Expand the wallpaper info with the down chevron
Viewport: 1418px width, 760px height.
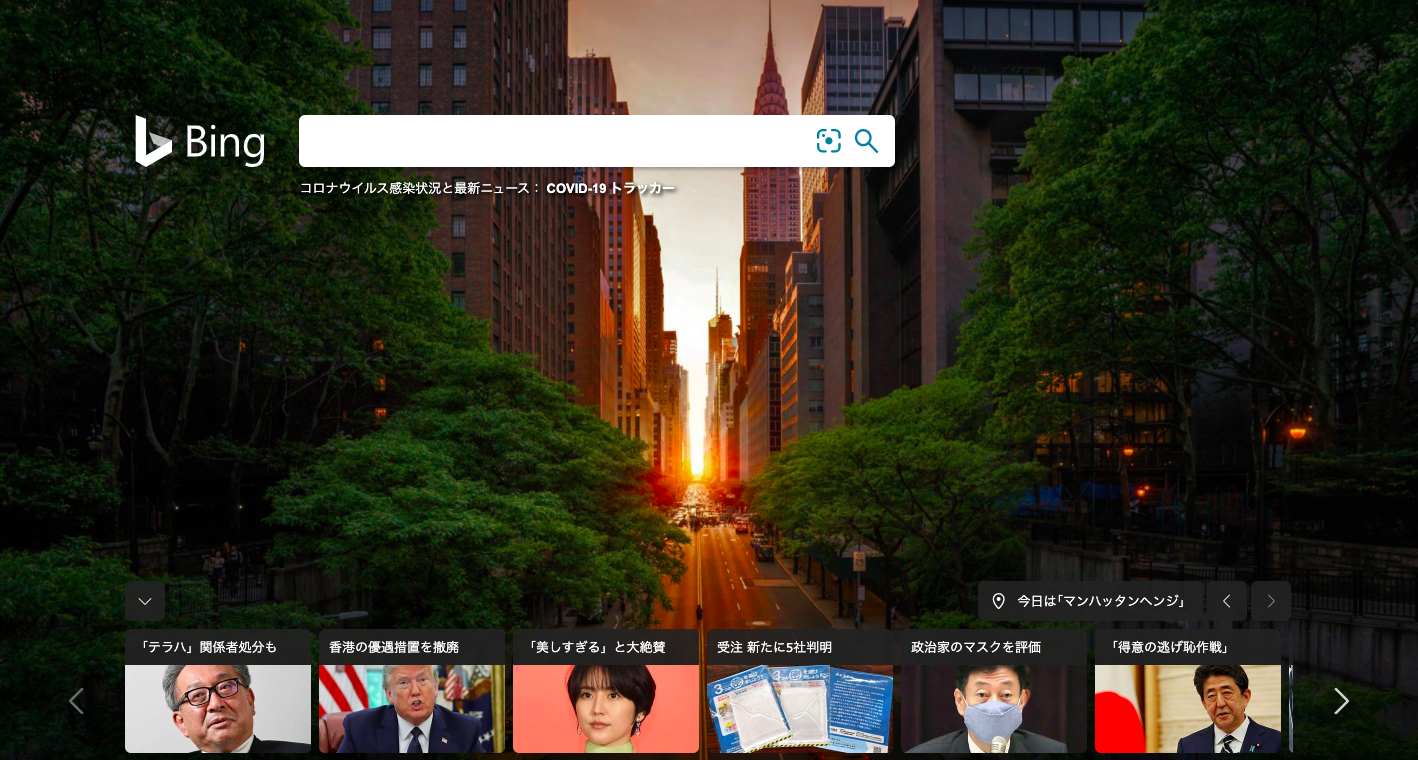[144, 601]
